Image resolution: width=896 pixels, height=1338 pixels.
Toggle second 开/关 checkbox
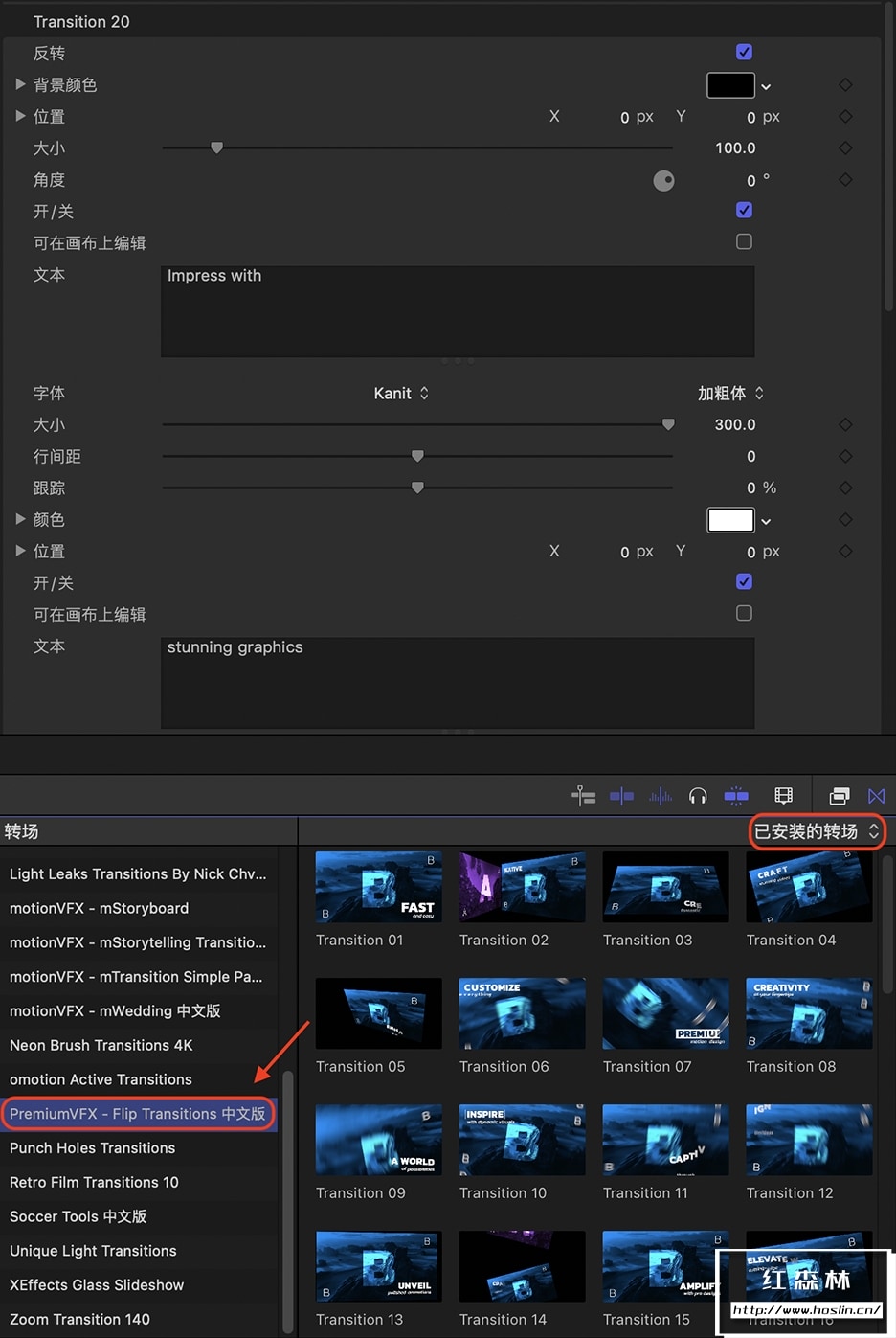click(744, 581)
